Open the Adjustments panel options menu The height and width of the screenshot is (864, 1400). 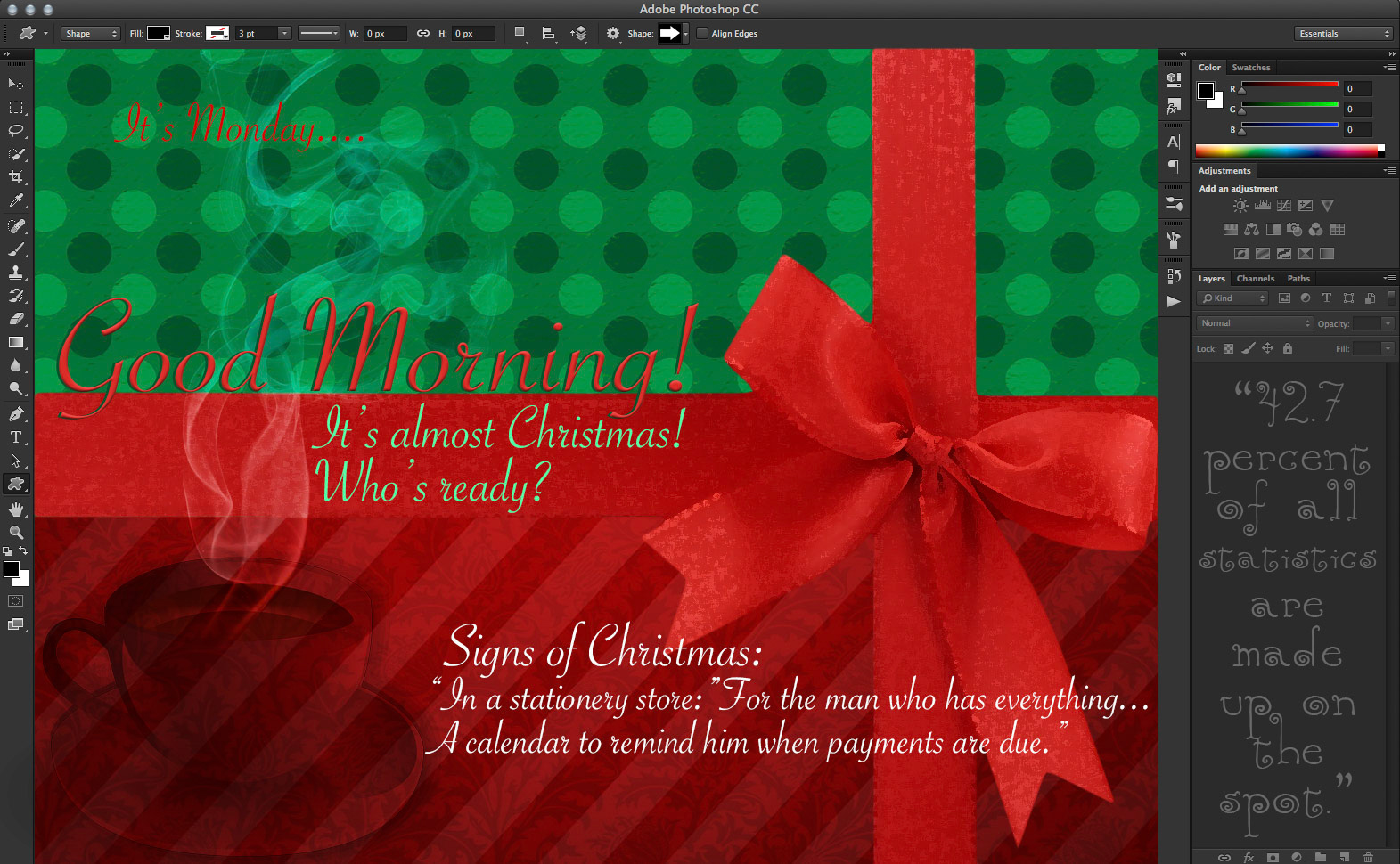click(1389, 171)
